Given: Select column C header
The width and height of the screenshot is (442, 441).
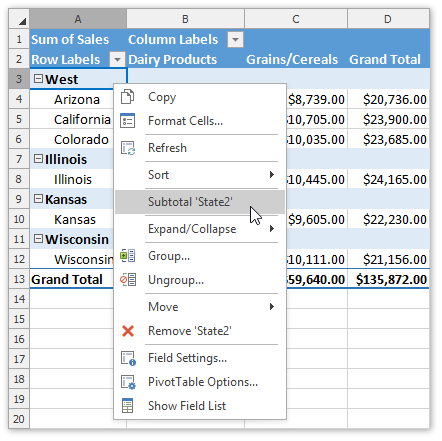Looking at the screenshot, I should point(296,19).
